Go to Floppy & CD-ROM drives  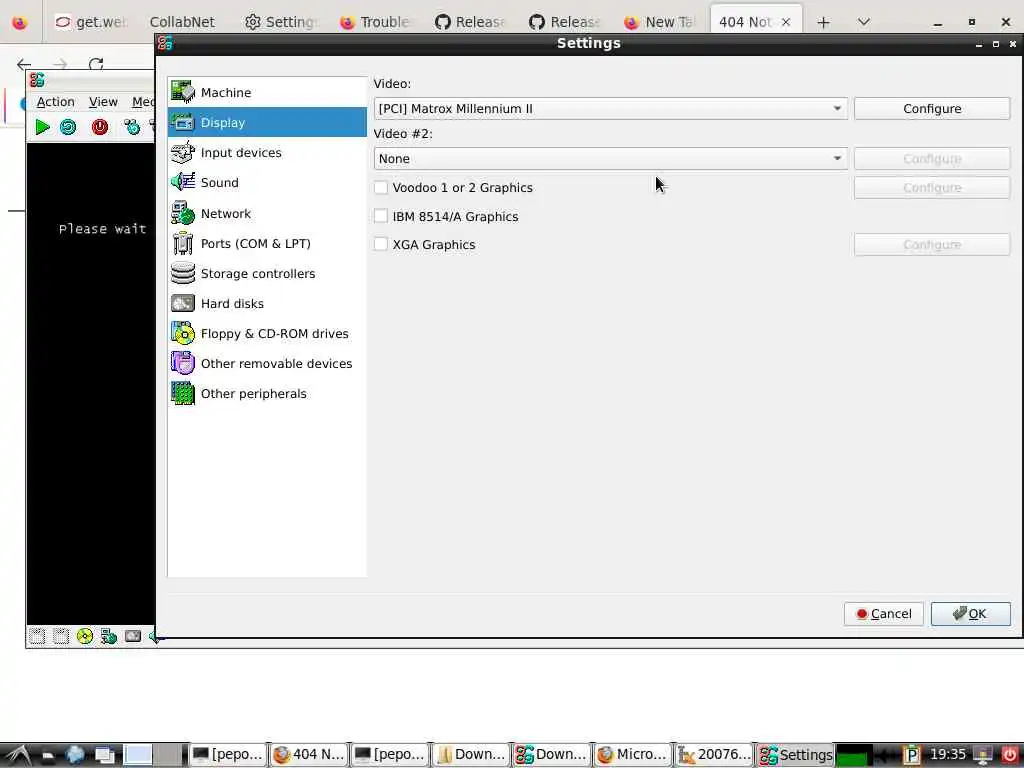266,334
